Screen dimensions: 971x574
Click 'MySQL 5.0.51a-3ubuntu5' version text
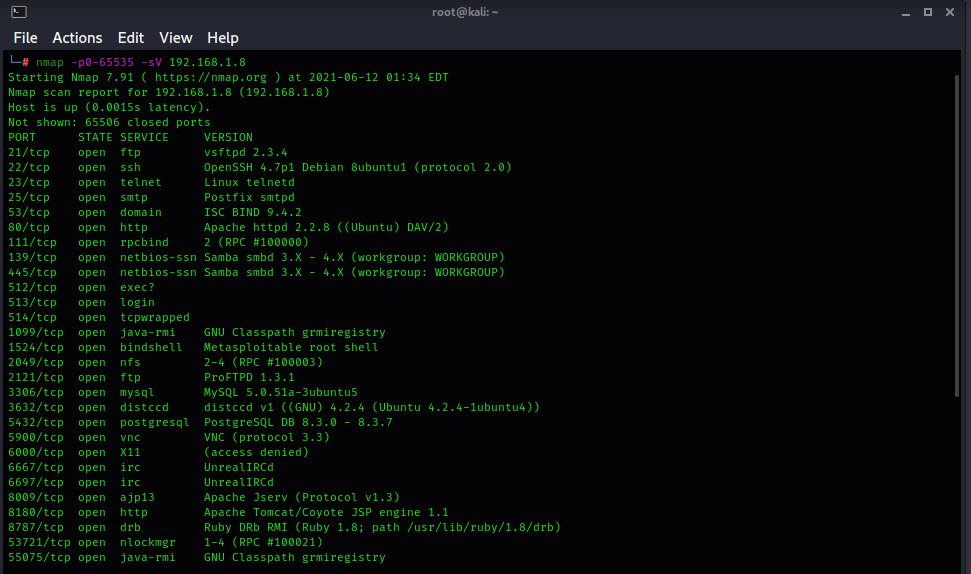(281, 393)
